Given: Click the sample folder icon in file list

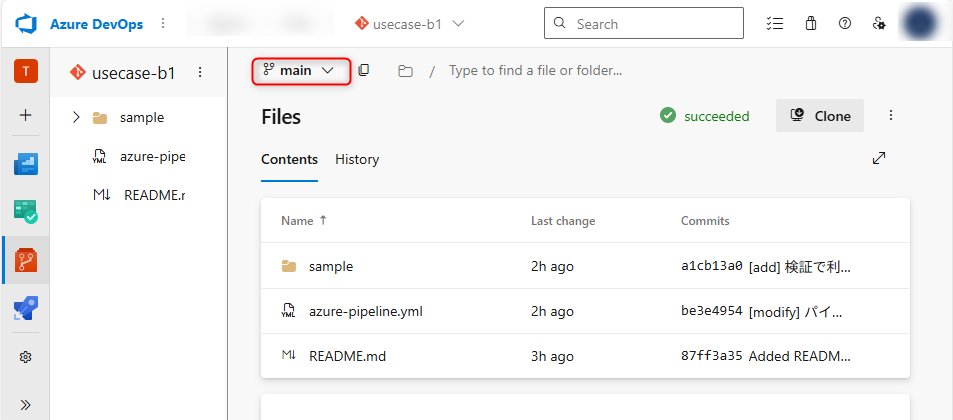Looking at the screenshot, I should tap(289, 266).
